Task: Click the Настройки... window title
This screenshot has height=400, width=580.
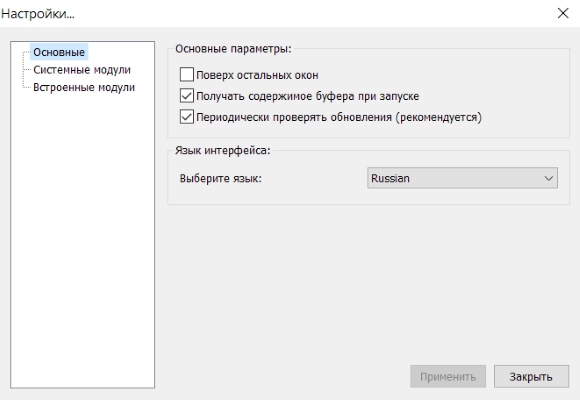Action: 38,14
